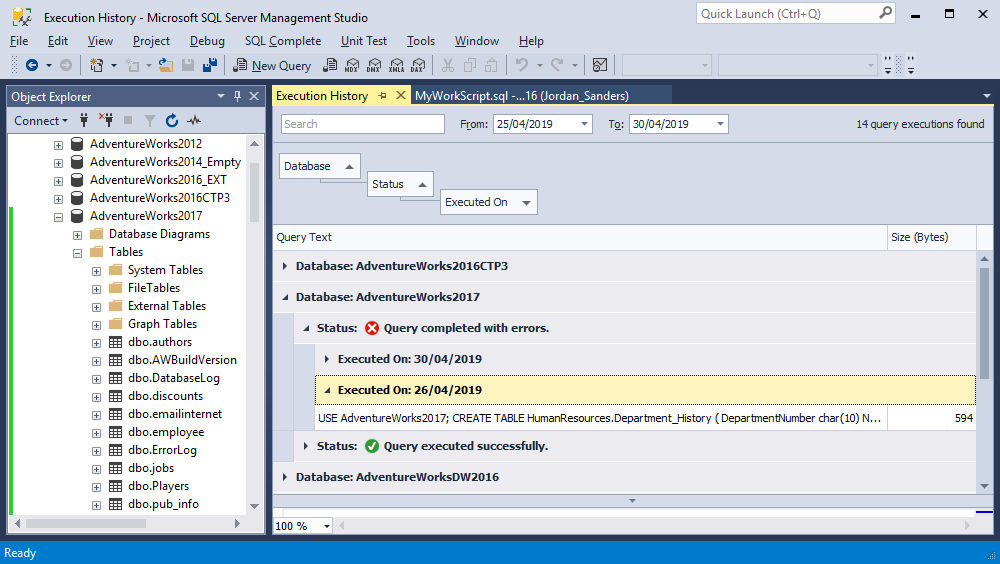The image size is (1000, 564).
Task: Close the Execution History tab
Action: [x=401, y=95]
